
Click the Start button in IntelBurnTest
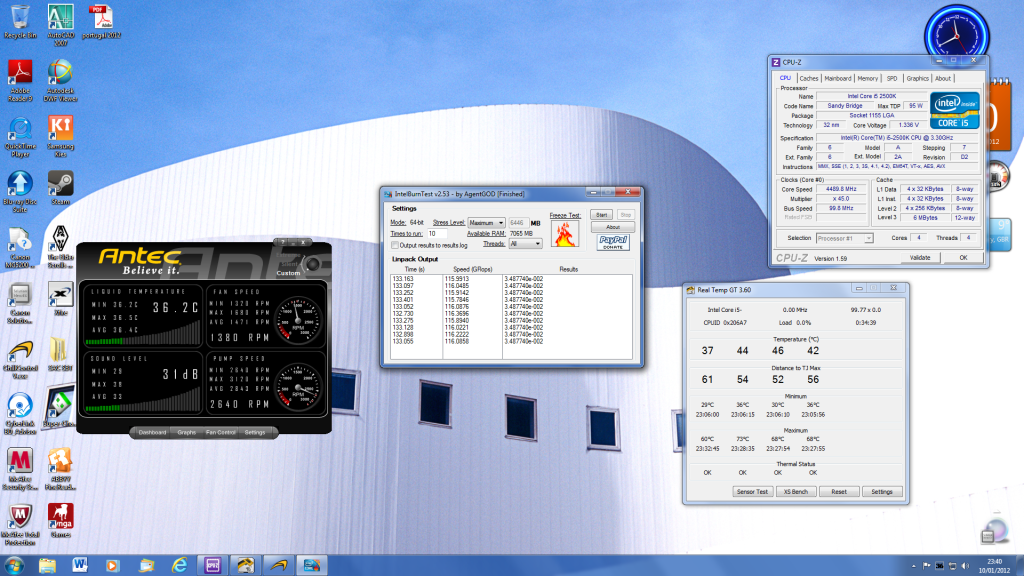point(601,215)
